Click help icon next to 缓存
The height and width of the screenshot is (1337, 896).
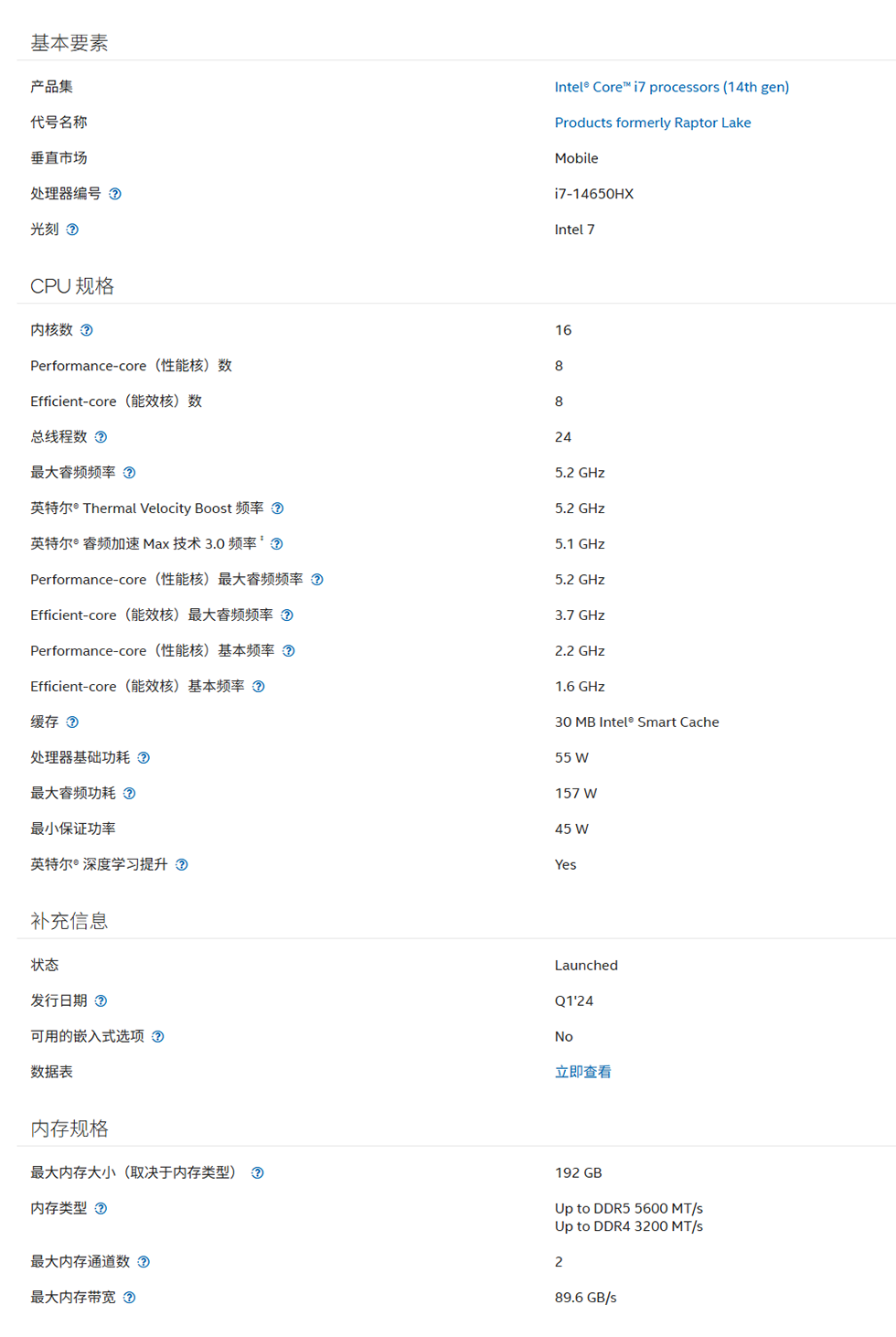[x=72, y=722]
